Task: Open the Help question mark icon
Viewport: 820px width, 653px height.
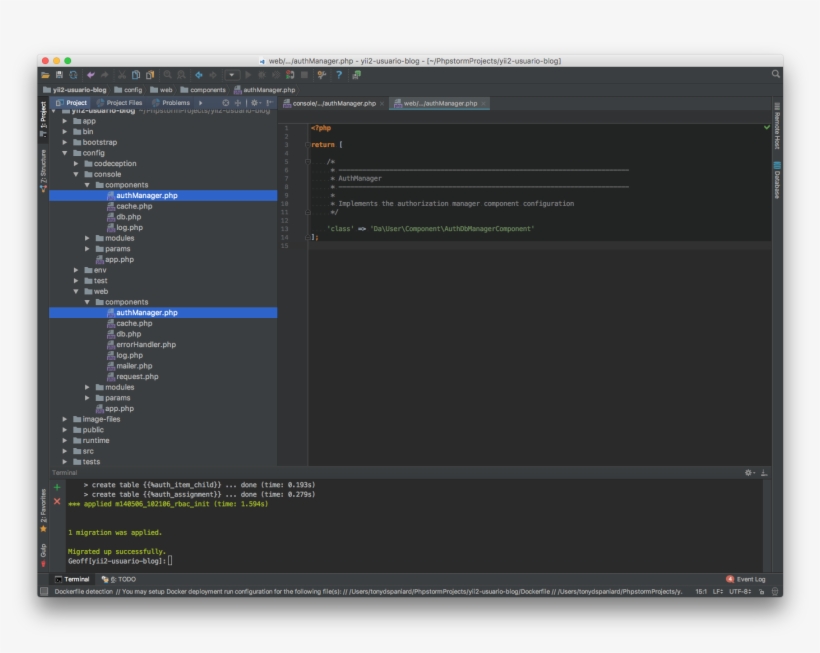Action: pos(339,75)
